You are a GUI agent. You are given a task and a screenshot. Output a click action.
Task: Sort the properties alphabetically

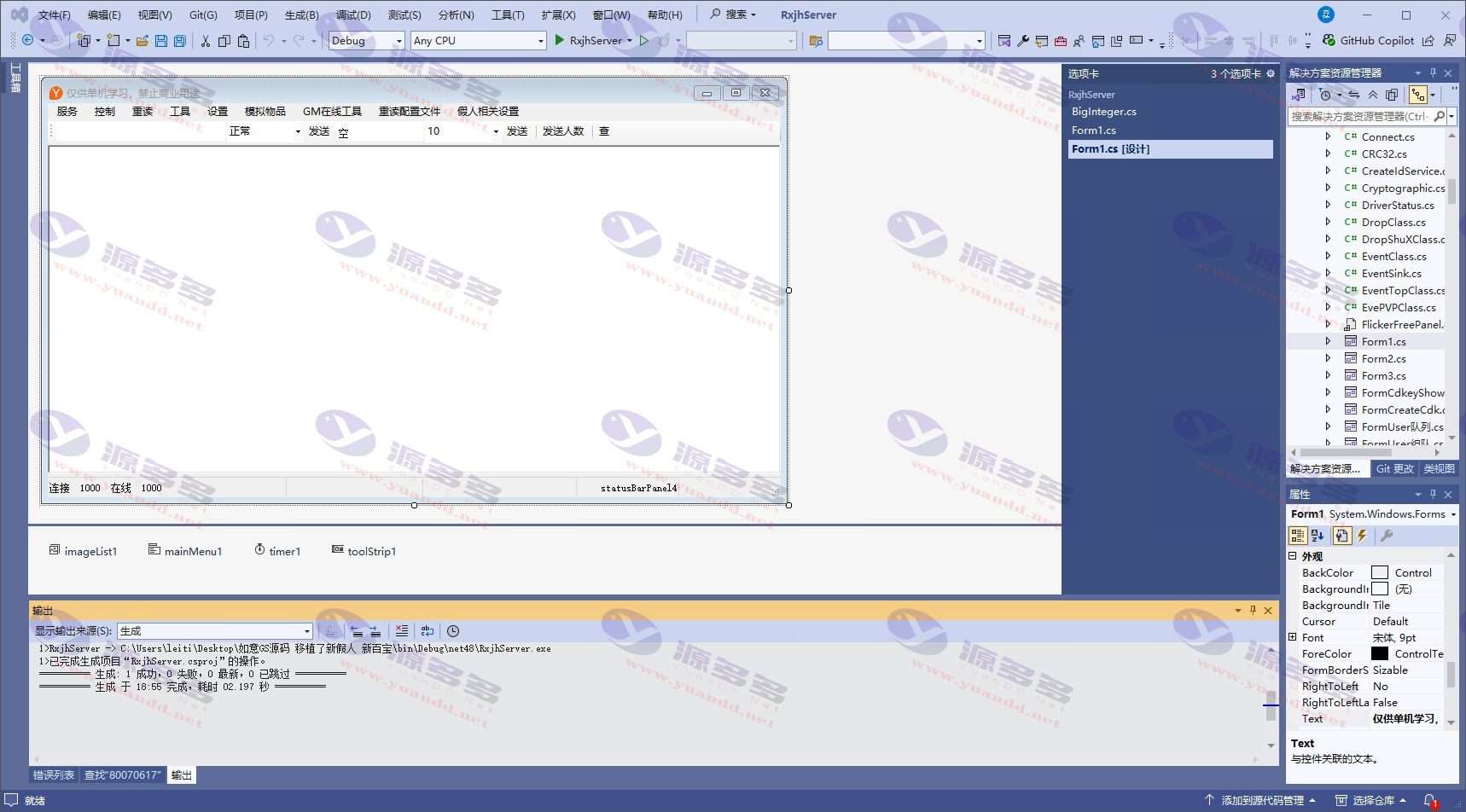pyautogui.click(x=1318, y=536)
